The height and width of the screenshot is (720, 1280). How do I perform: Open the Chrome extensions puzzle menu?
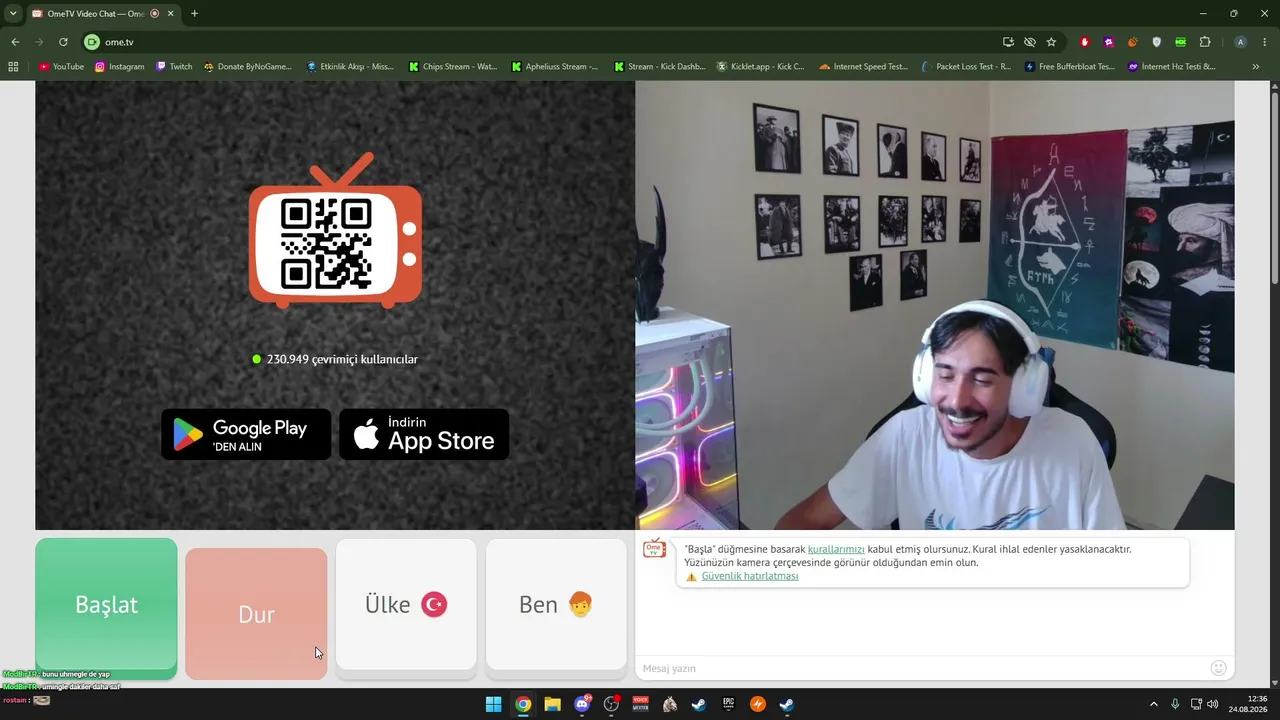1205,42
